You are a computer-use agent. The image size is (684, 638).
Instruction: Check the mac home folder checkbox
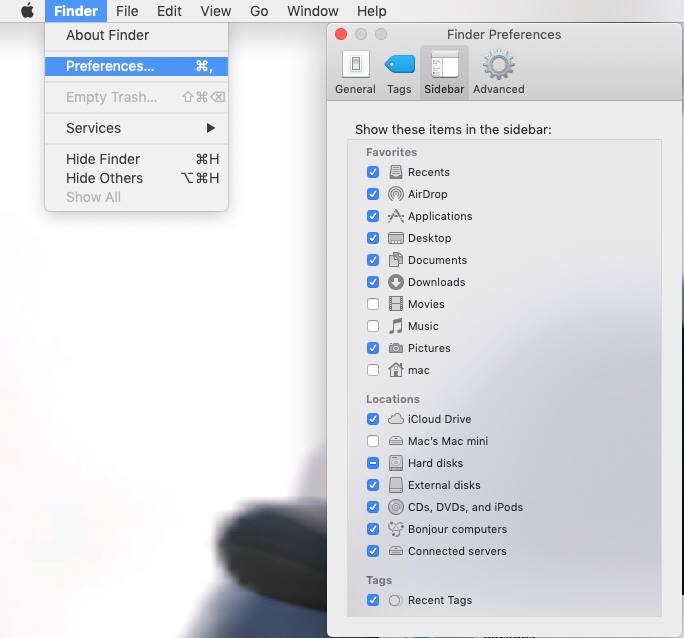click(x=373, y=370)
